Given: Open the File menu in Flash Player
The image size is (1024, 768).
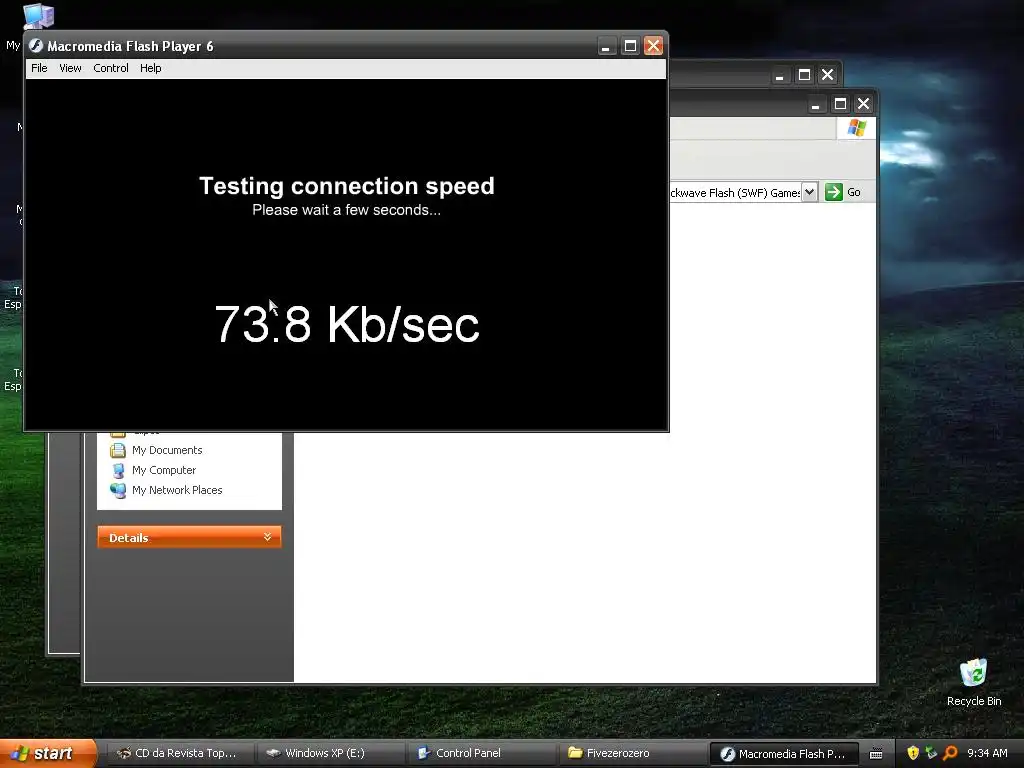Looking at the screenshot, I should pos(39,68).
